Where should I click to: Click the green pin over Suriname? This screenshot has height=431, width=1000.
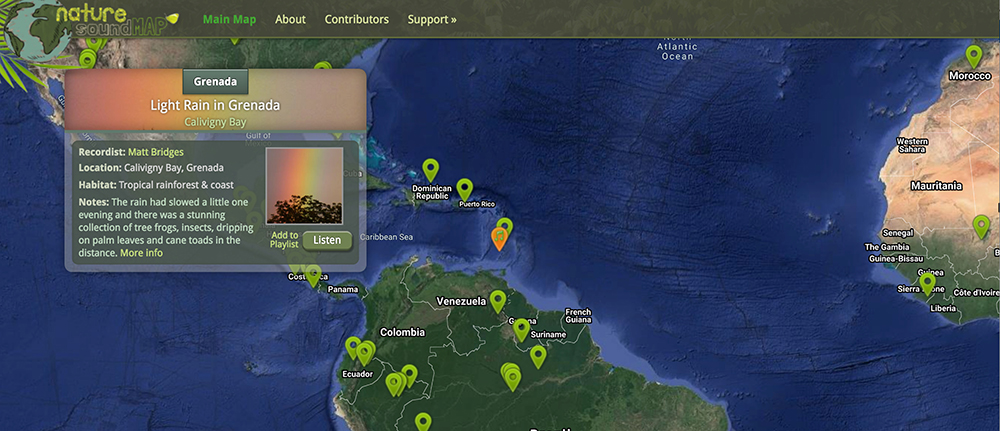point(538,355)
